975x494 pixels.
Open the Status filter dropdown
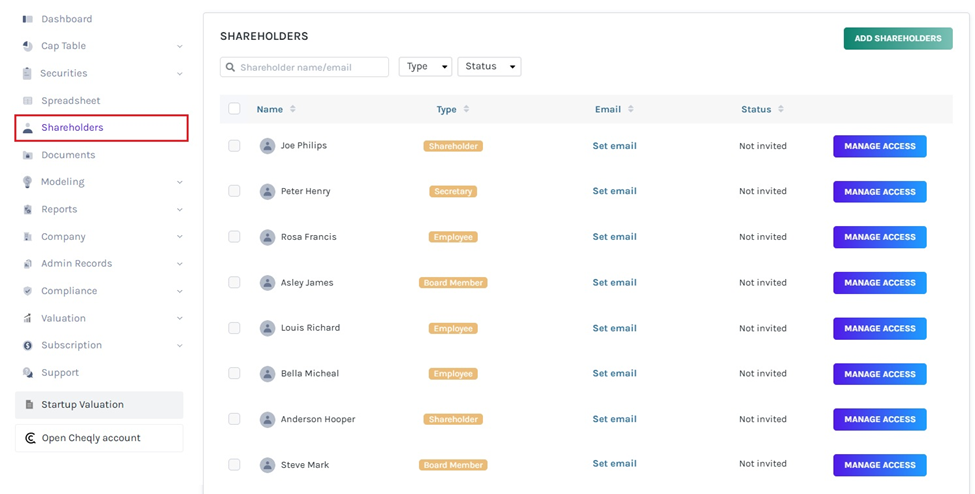coord(489,67)
